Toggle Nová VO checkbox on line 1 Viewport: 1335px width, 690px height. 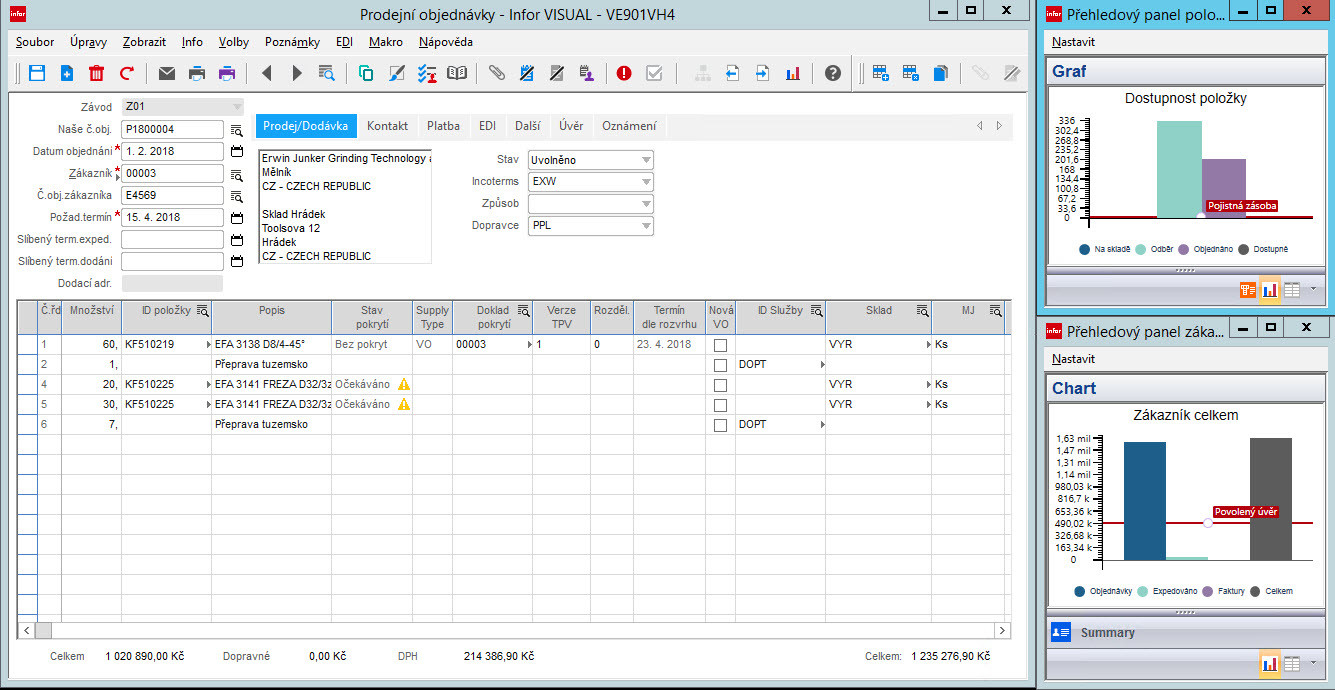click(720, 345)
